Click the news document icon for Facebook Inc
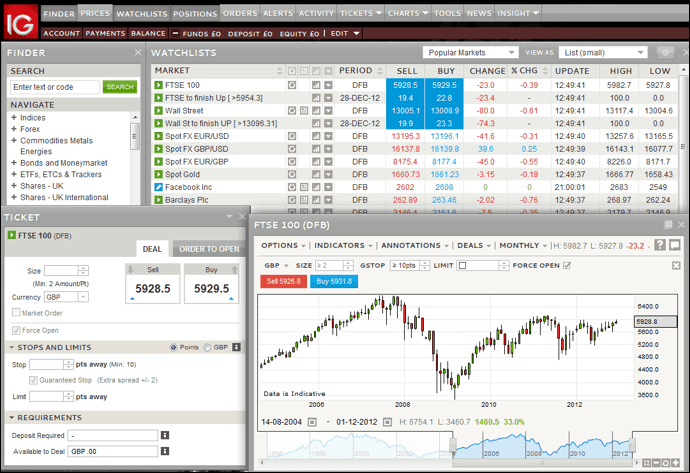 (304, 187)
